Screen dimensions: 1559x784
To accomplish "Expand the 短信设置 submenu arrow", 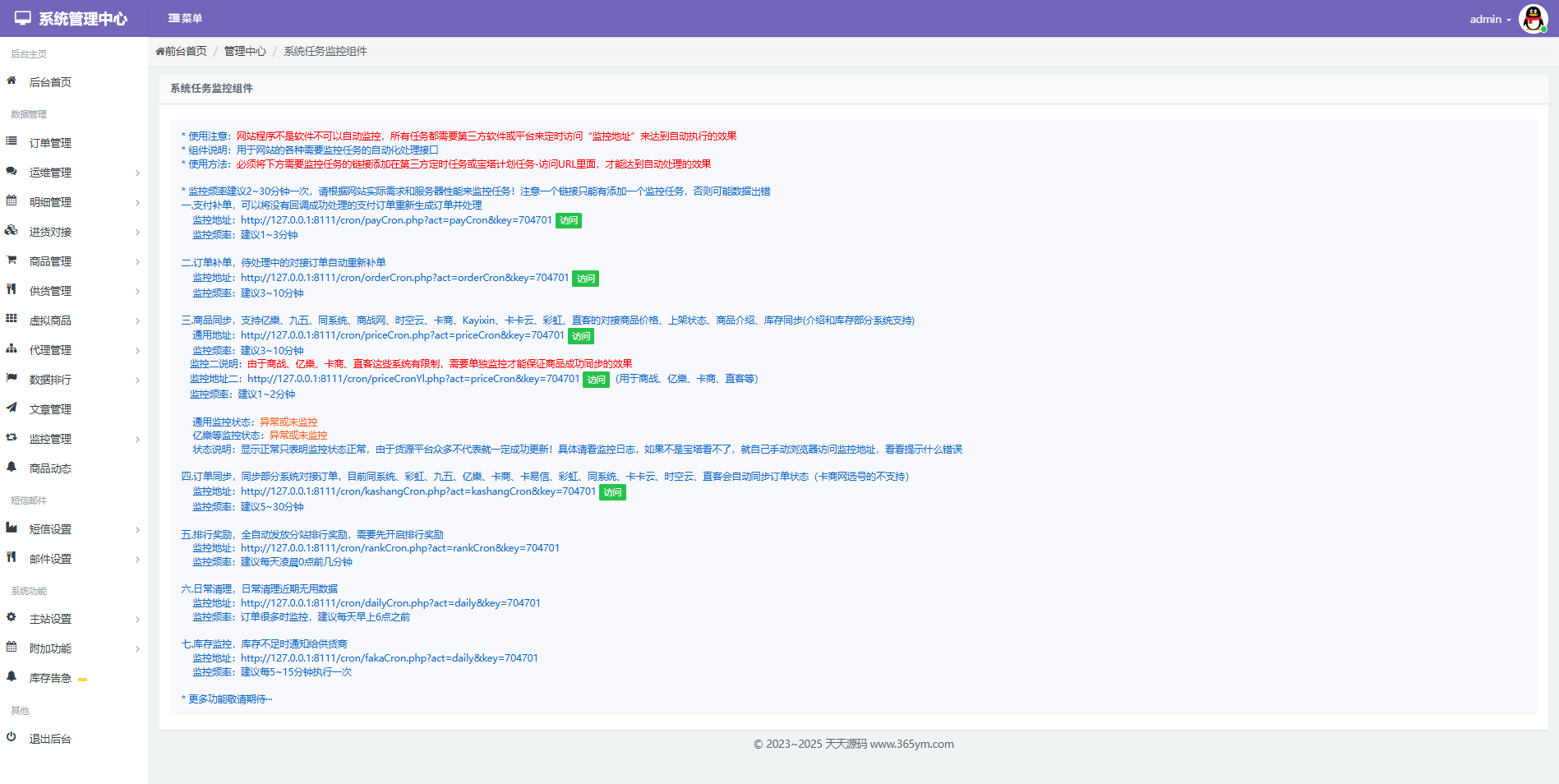I will pyautogui.click(x=137, y=530).
